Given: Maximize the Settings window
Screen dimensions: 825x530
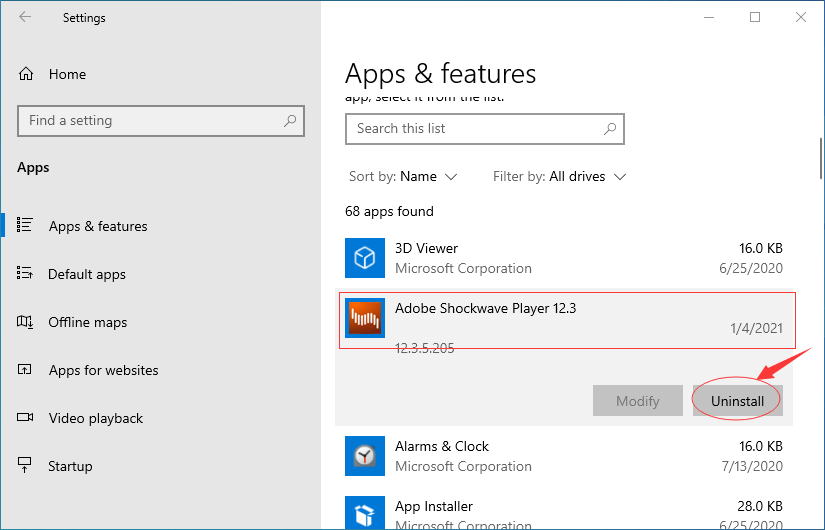Looking at the screenshot, I should pos(754,17).
